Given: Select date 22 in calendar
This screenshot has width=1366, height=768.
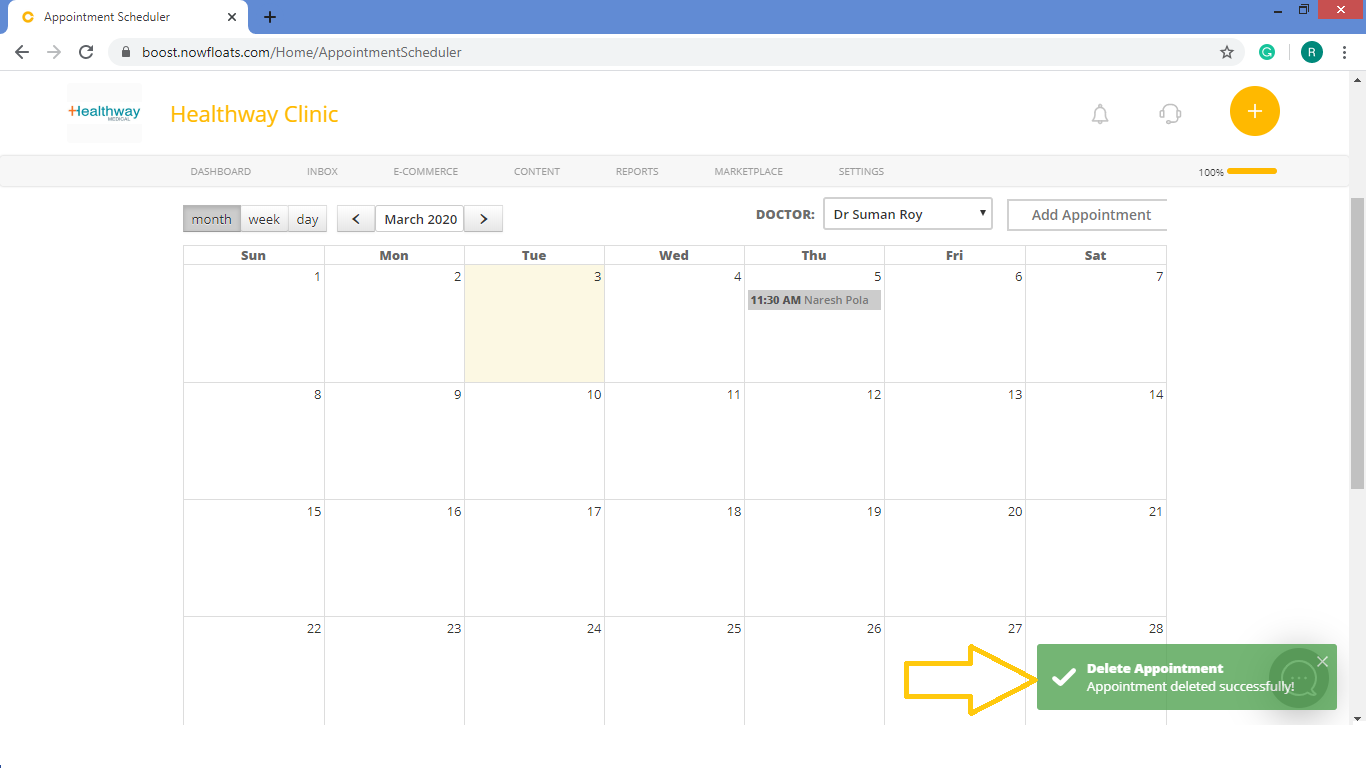Looking at the screenshot, I should point(314,629).
